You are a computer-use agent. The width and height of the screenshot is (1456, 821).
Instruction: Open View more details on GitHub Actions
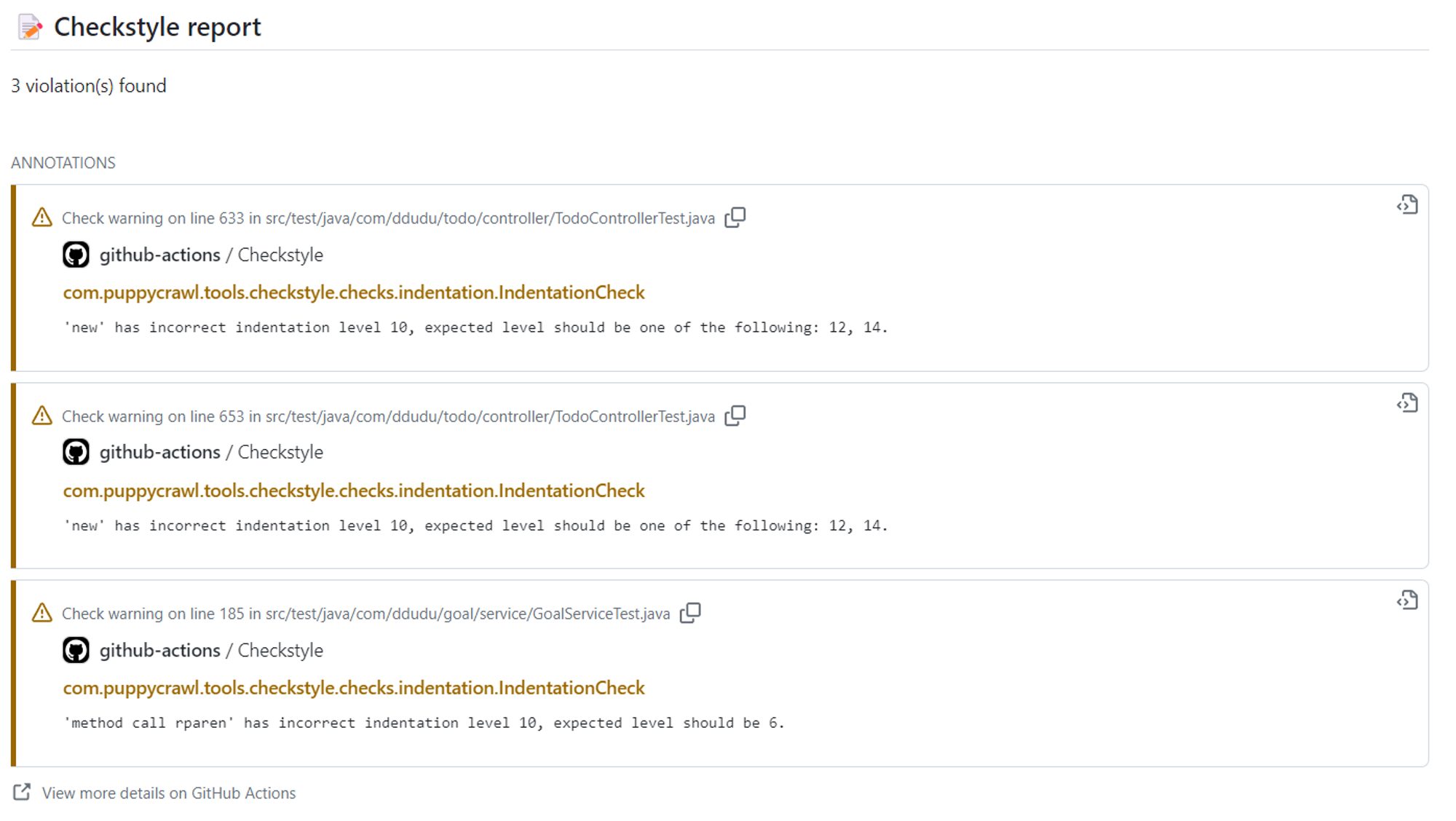[x=169, y=793]
